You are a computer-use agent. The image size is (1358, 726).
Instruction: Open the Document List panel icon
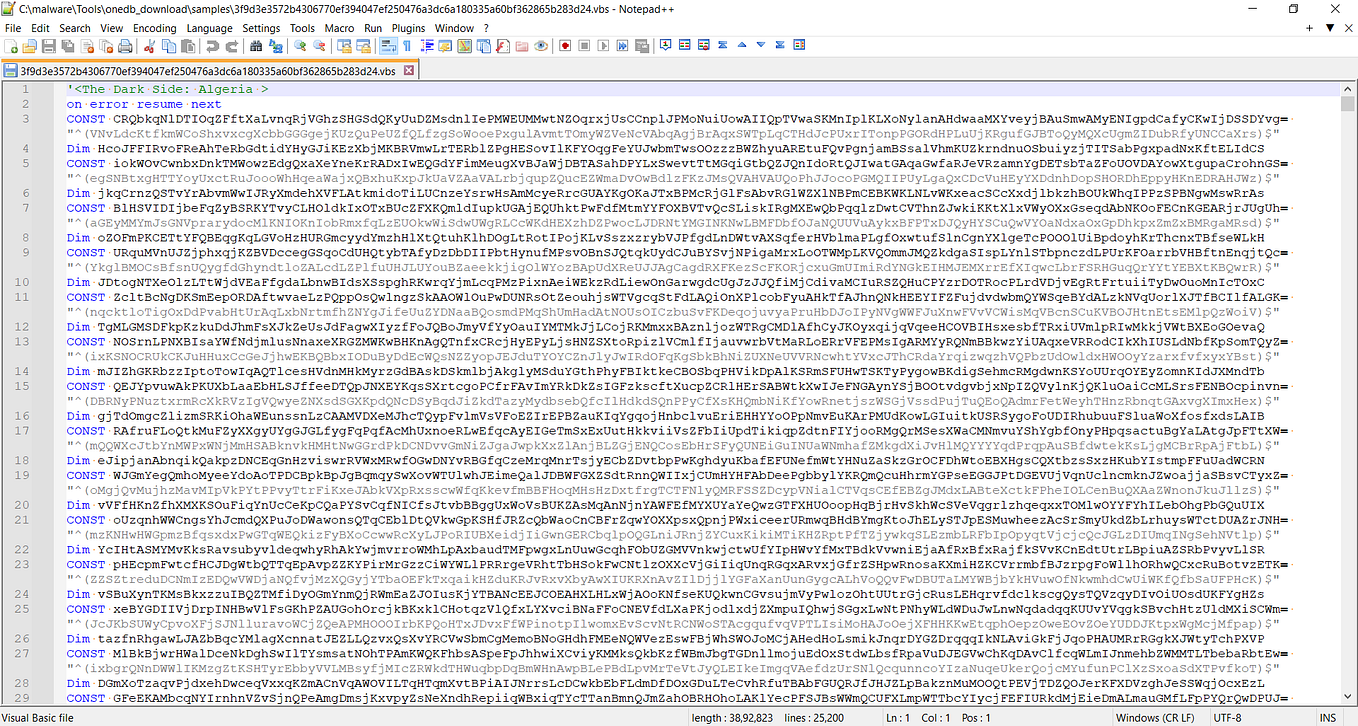coord(483,46)
